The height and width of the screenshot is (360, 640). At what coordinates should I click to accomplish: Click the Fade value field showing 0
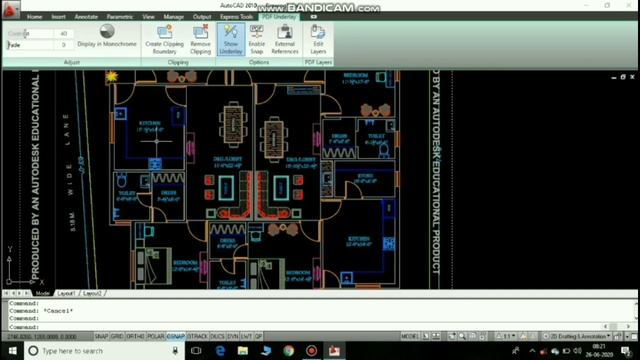[x=64, y=45]
